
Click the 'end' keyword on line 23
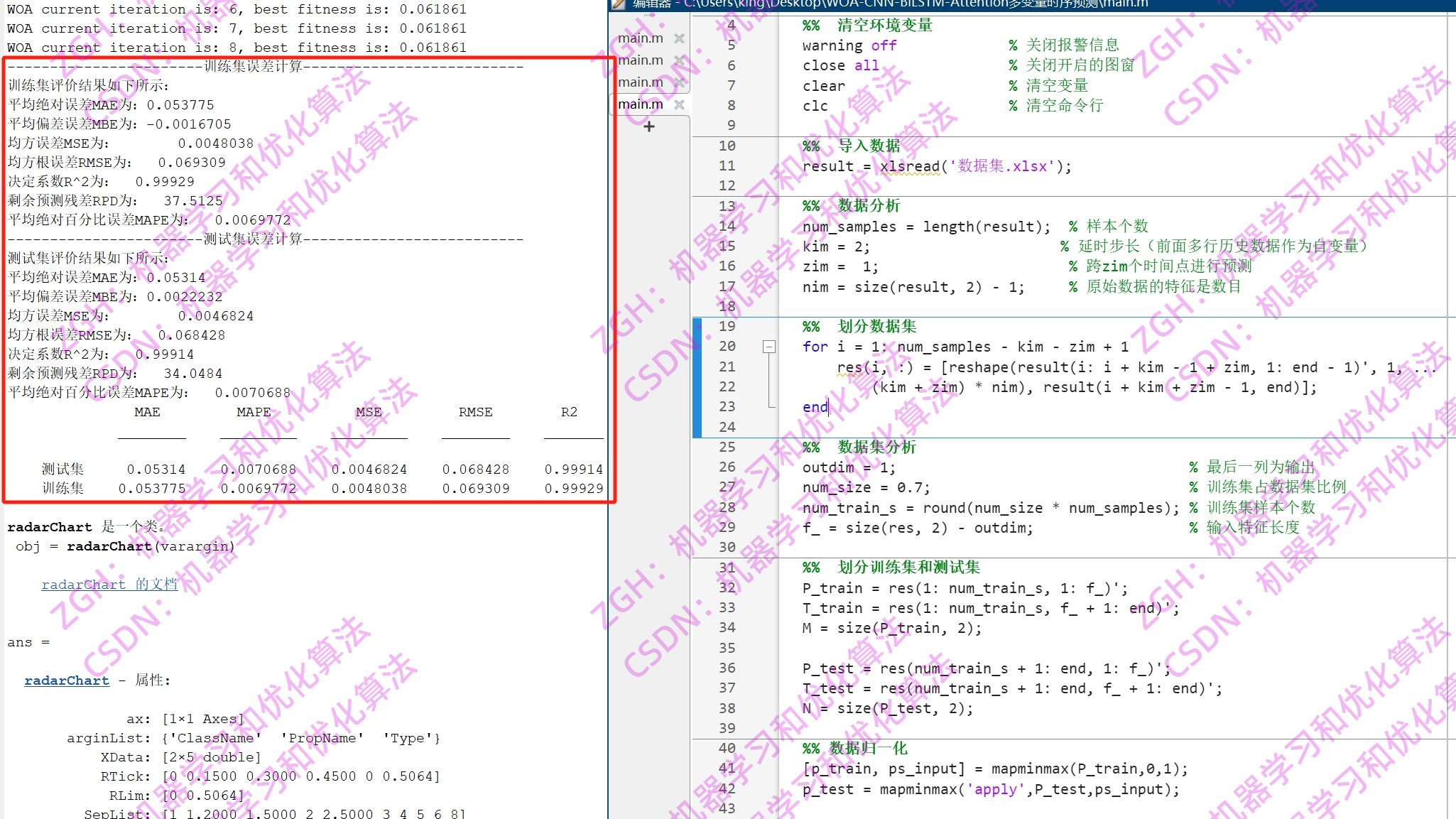pyautogui.click(x=815, y=407)
